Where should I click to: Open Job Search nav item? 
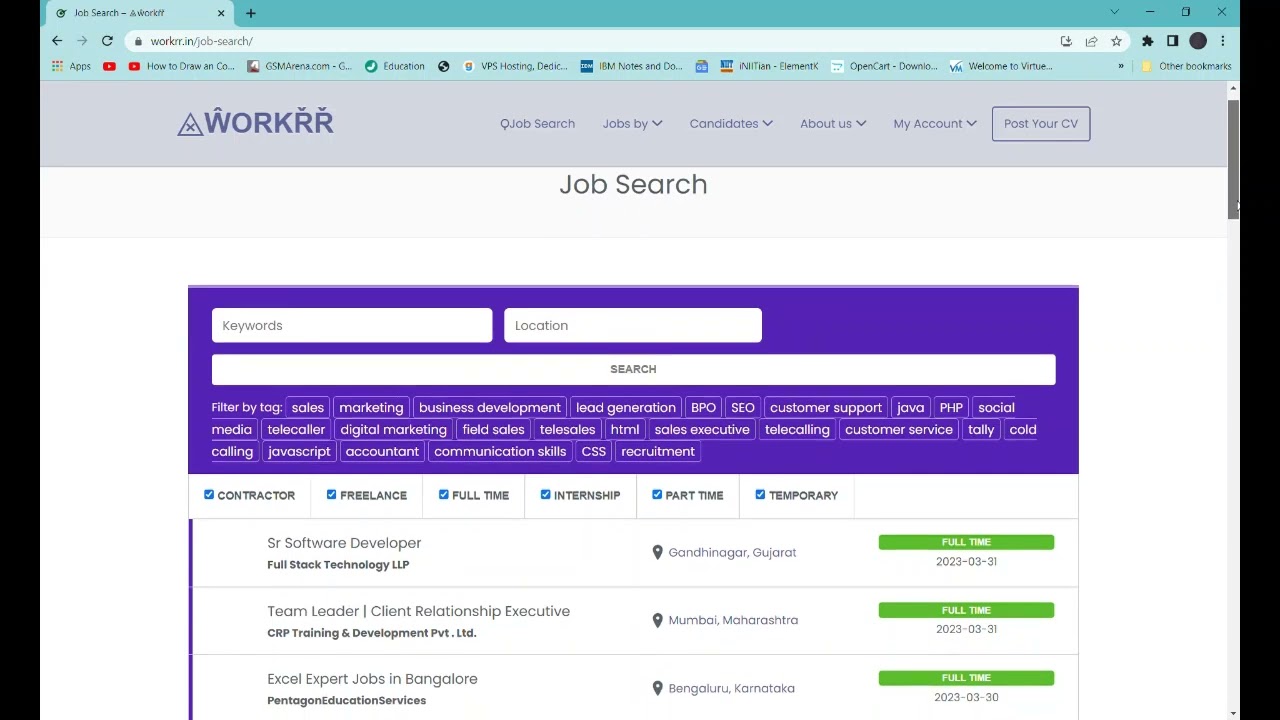click(x=537, y=124)
